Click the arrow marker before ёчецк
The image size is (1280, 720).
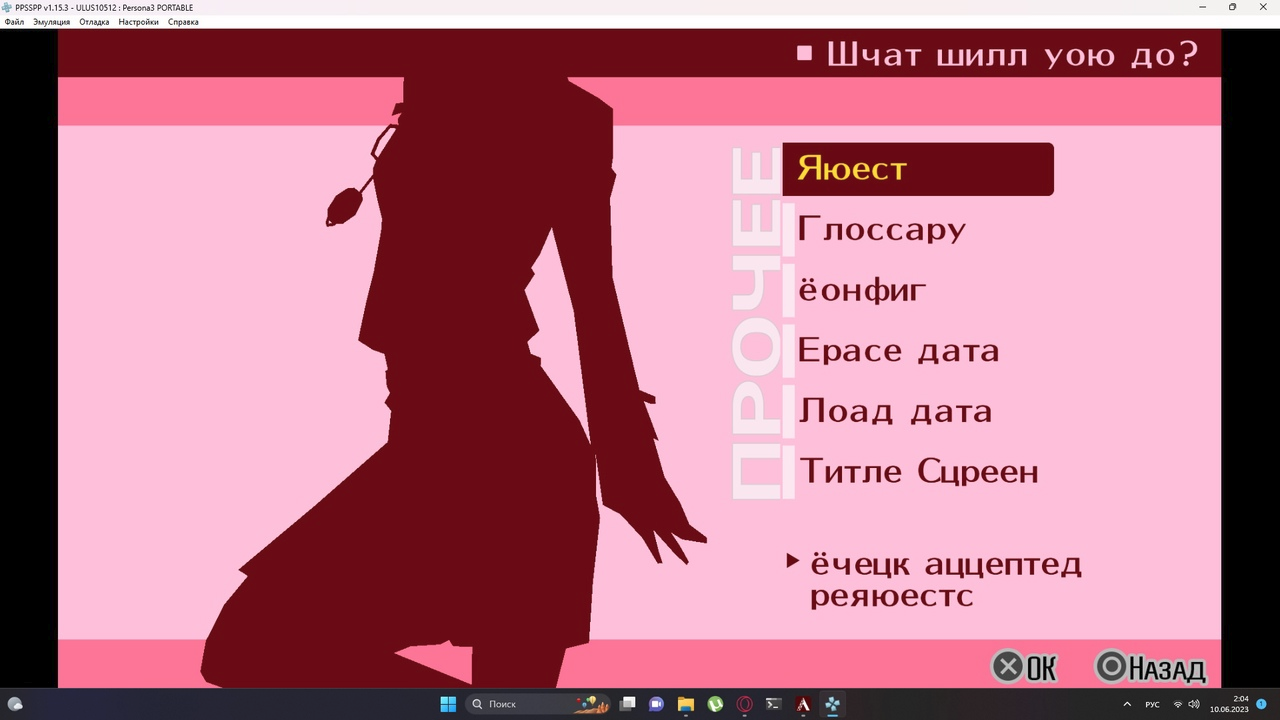pos(792,561)
